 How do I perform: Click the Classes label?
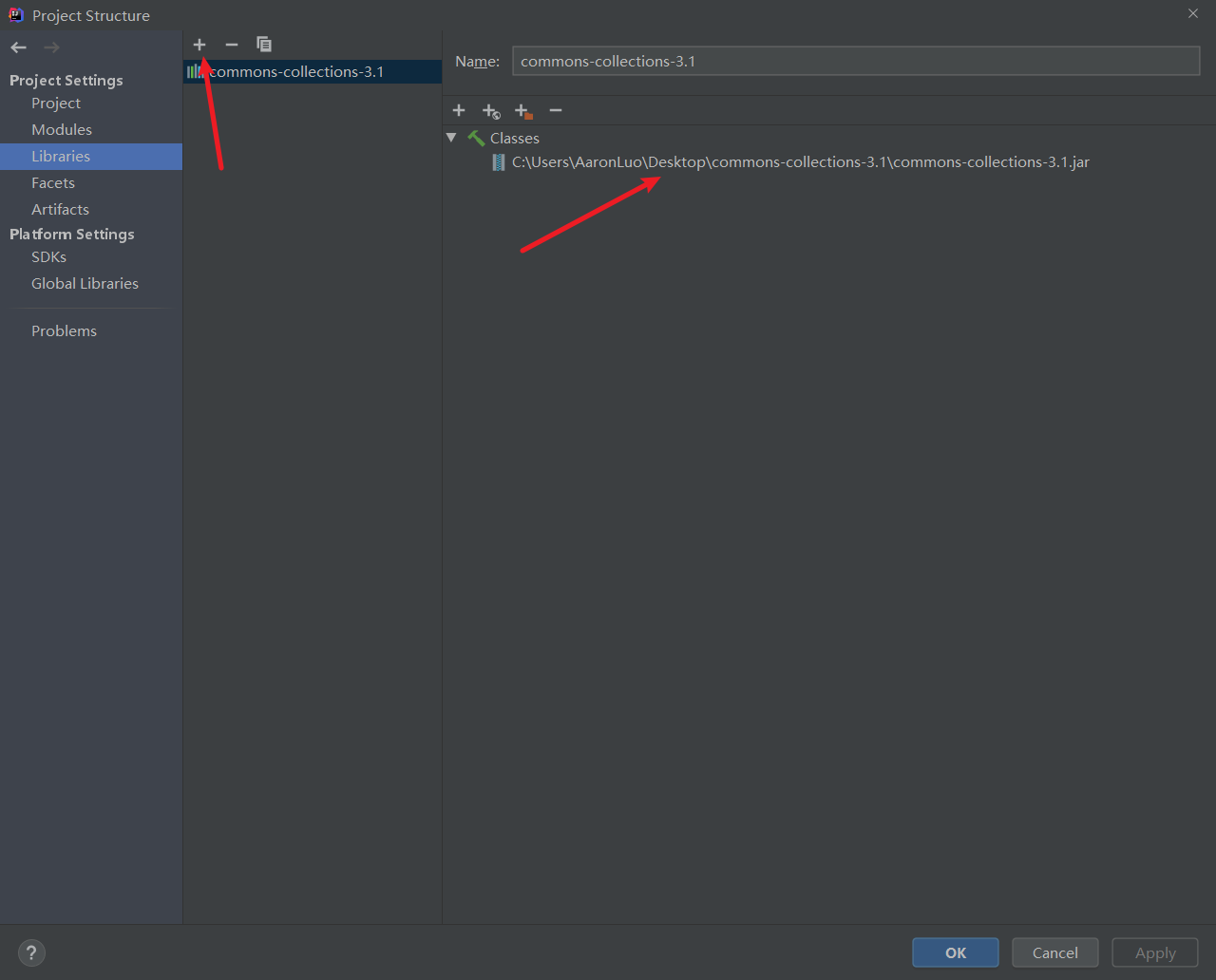pyautogui.click(x=515, y=139)
